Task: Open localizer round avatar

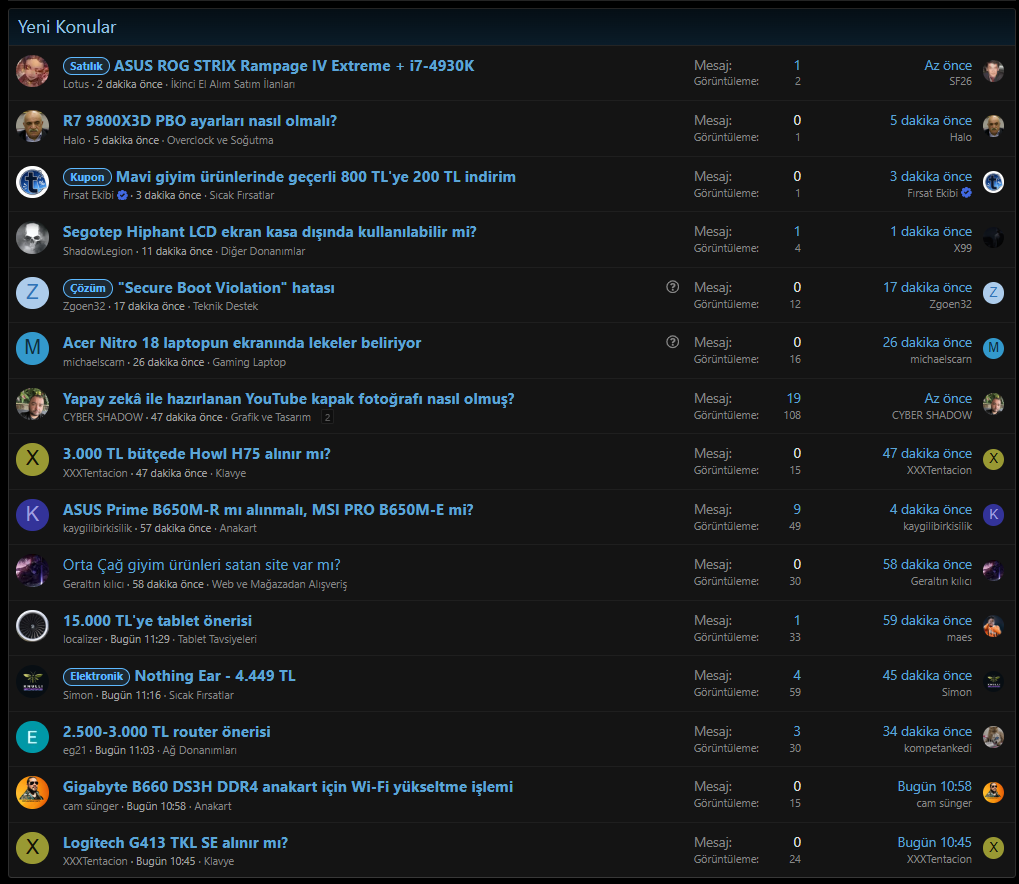Action: pos(32,627)
